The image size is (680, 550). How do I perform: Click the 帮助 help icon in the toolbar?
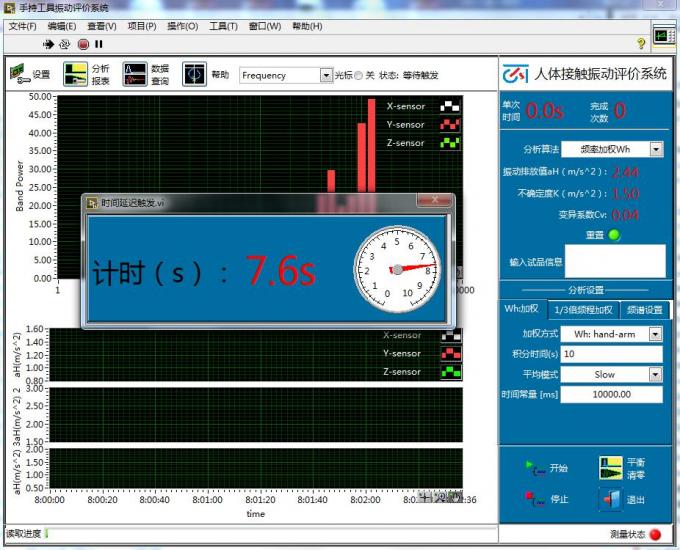194,75
